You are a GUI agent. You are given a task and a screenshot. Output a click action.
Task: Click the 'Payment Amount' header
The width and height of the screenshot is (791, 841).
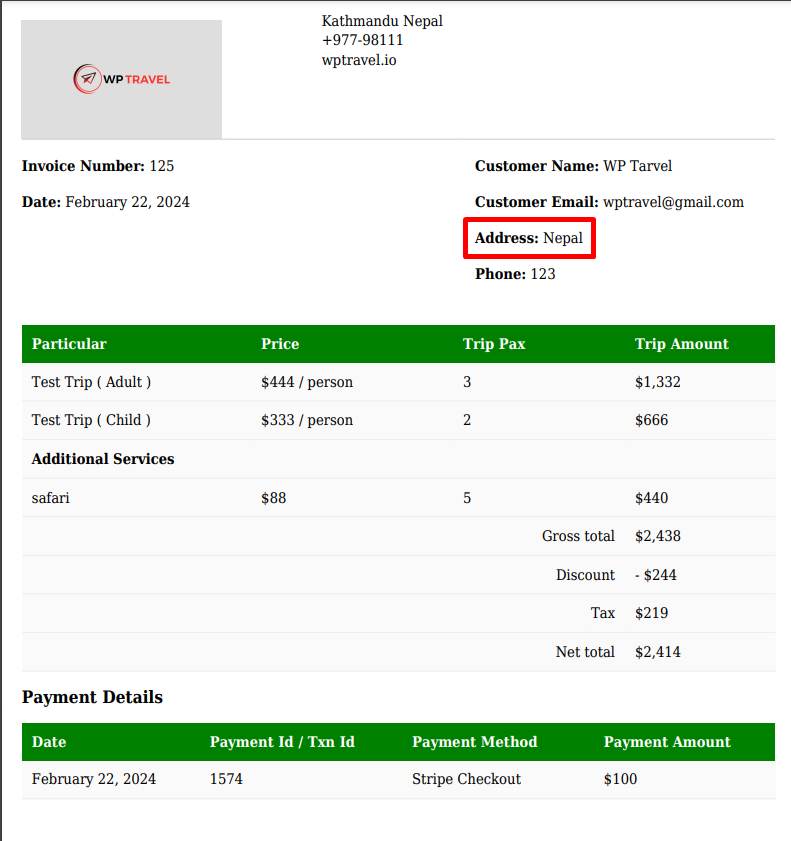point(667,742)
